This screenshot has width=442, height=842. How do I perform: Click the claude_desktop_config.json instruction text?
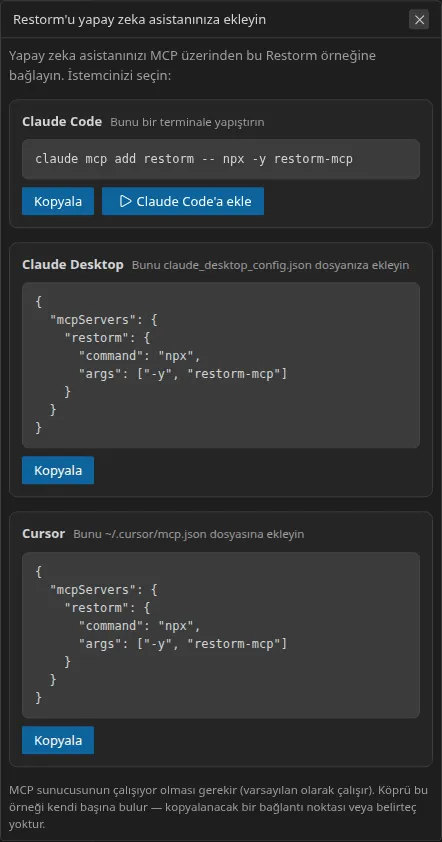[x=271, y=266]
